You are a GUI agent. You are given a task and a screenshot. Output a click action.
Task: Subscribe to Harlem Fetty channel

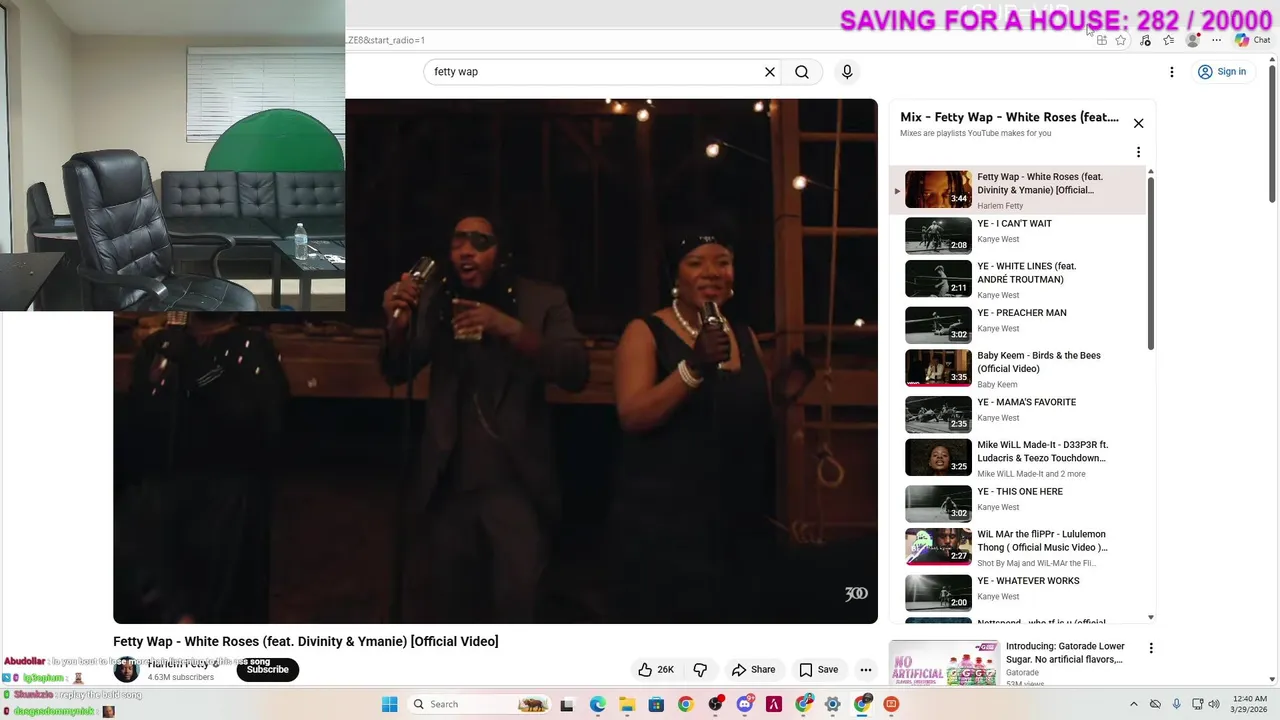268,670
